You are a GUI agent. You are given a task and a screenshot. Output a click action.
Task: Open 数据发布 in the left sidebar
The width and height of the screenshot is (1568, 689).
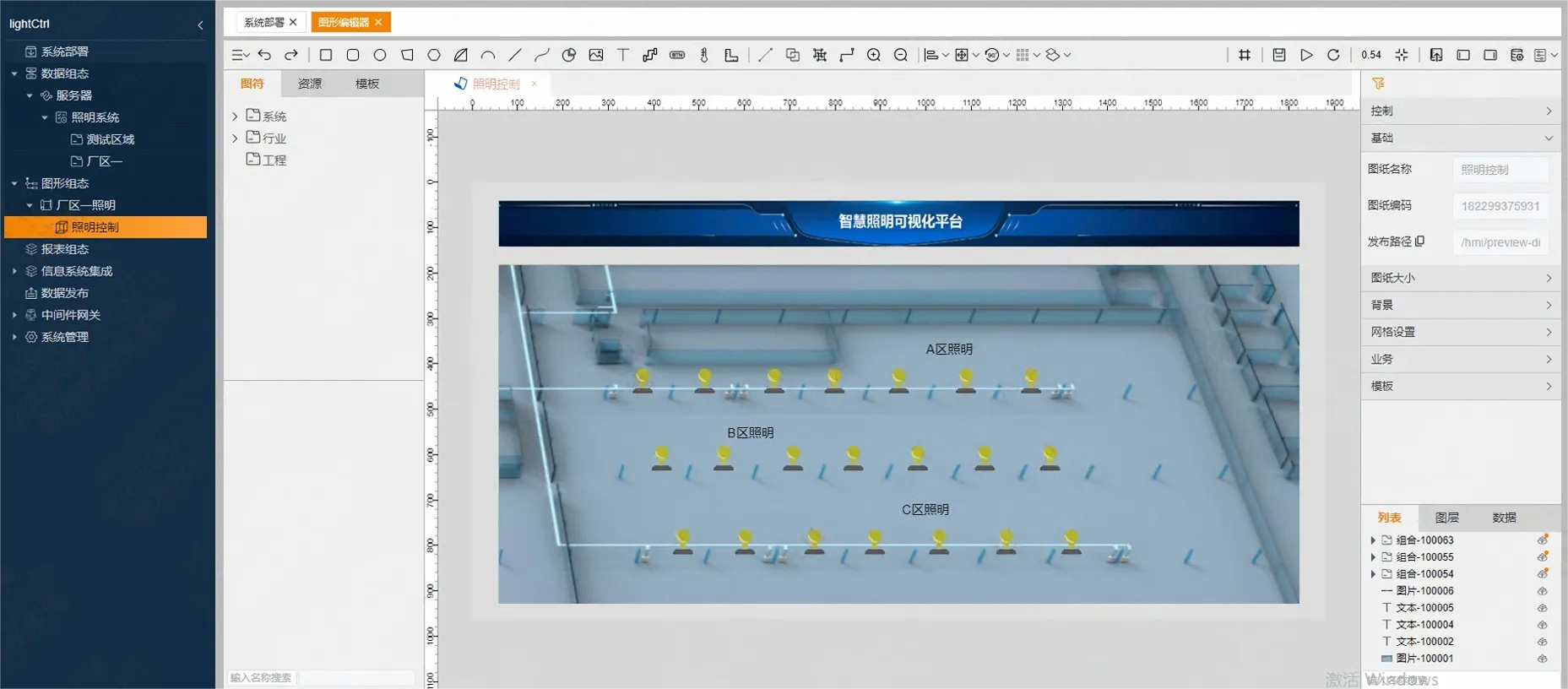click(65, 293)
